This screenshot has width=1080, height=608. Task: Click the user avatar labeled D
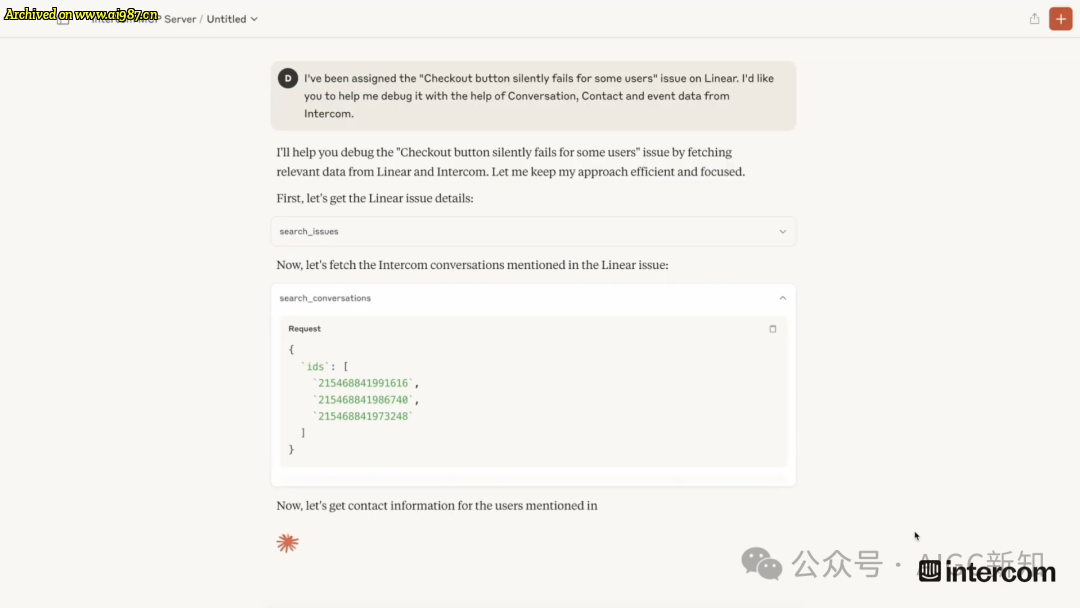288,78
